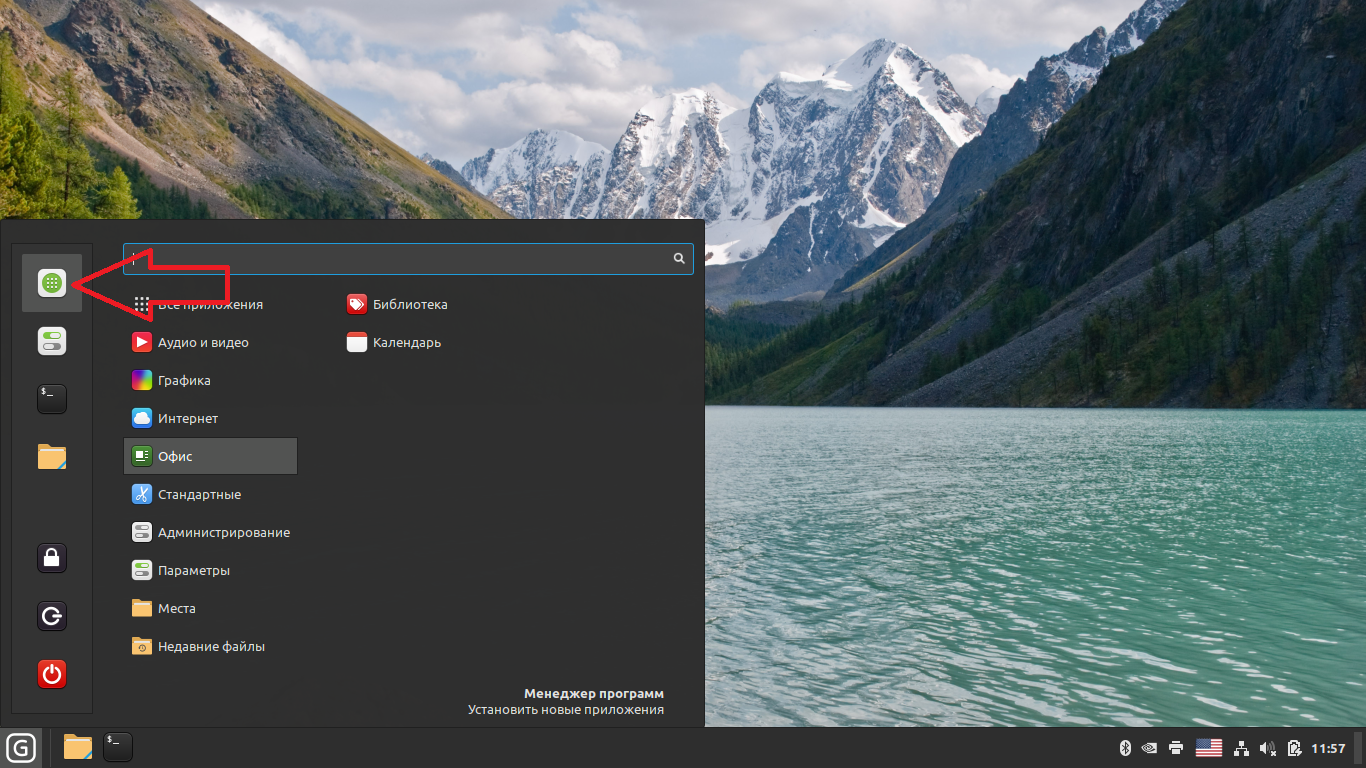Screen dimensions: 1366x768
Task: Click the log out icon
Action: [52, 615]
